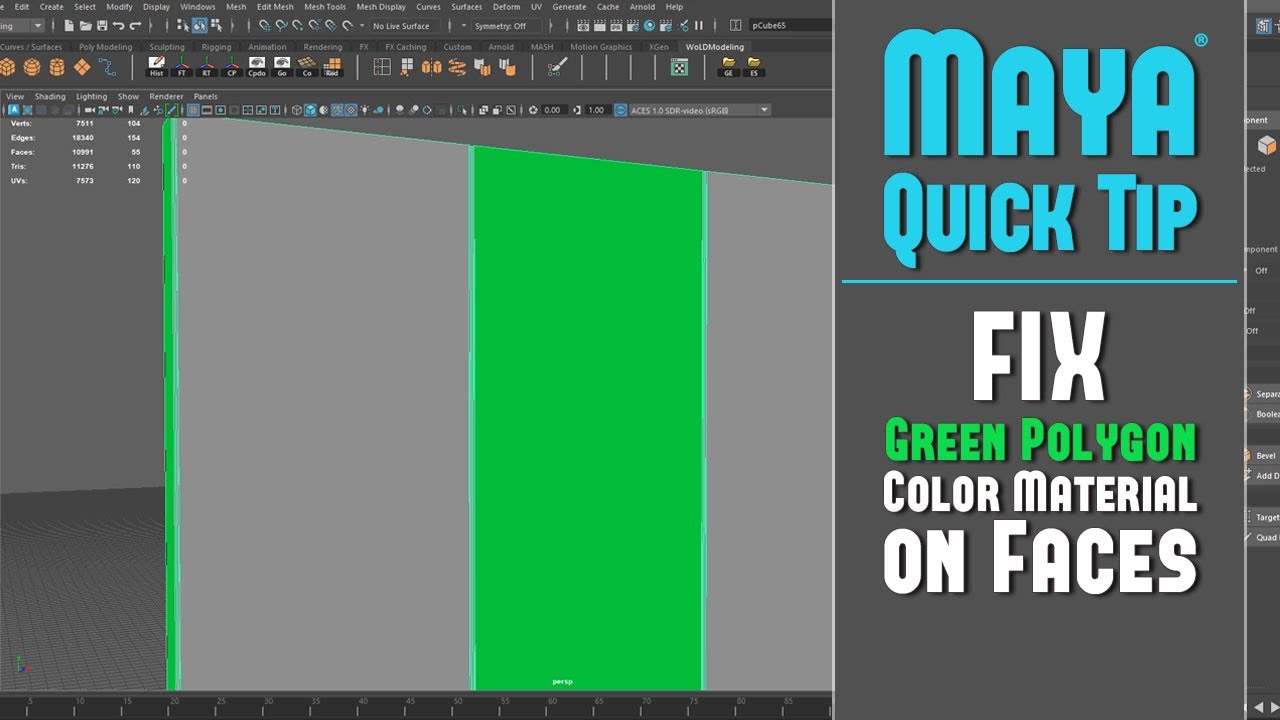The image size is (1280, 720).
Task: Click the FT freeze transform shelf icon
Action: point(182,67)
